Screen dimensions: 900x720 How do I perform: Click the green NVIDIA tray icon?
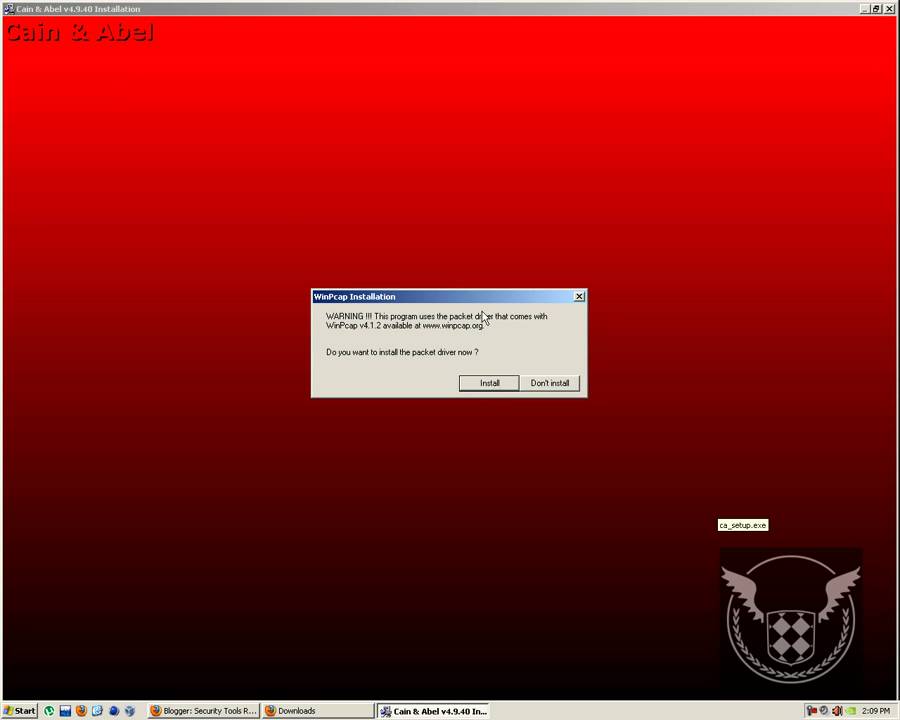click(x=850, y=711)
